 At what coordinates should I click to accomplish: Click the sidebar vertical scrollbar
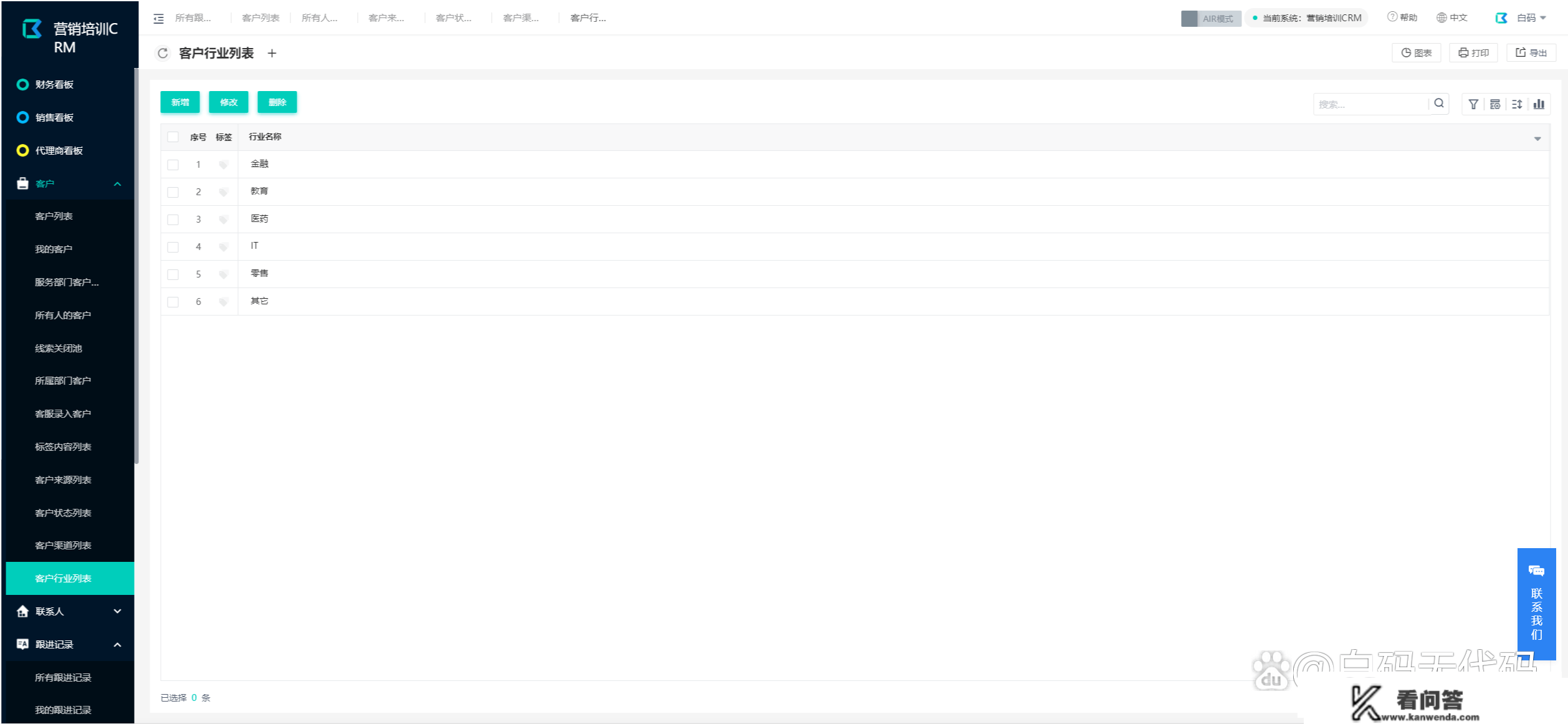pyautogui.click(x=136, y=266)
